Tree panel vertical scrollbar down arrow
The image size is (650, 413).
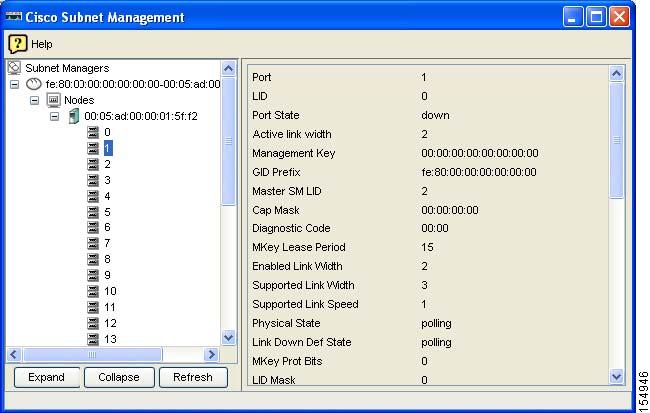228,337
